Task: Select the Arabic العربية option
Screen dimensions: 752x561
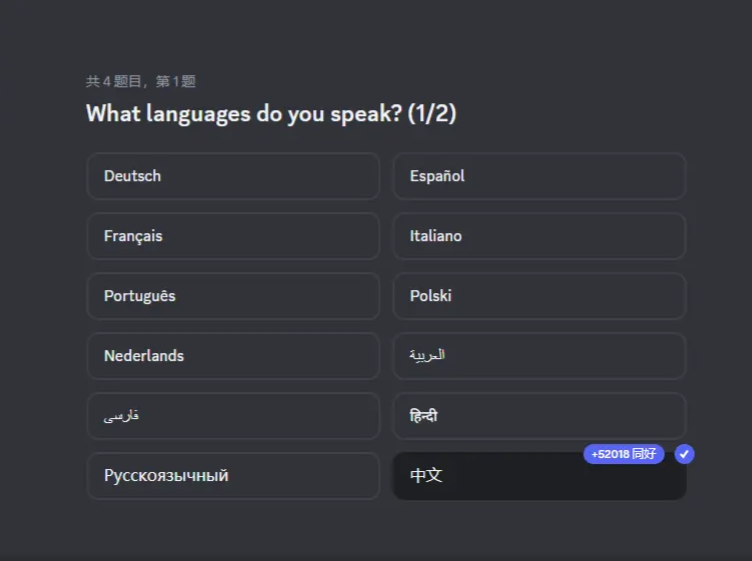Action: point(540,356)
